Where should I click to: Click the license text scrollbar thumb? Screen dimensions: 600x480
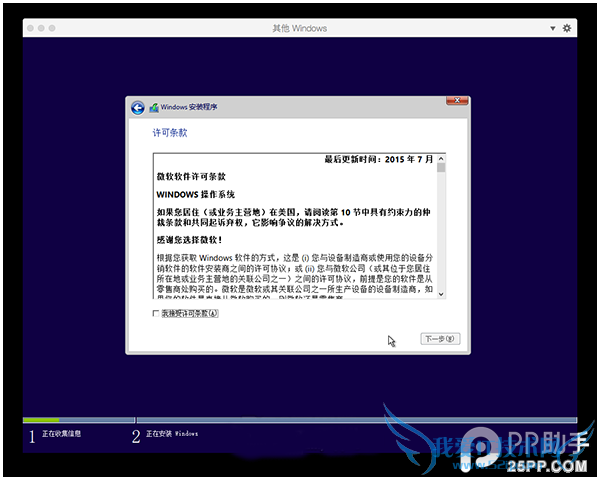tap(441, 168)
